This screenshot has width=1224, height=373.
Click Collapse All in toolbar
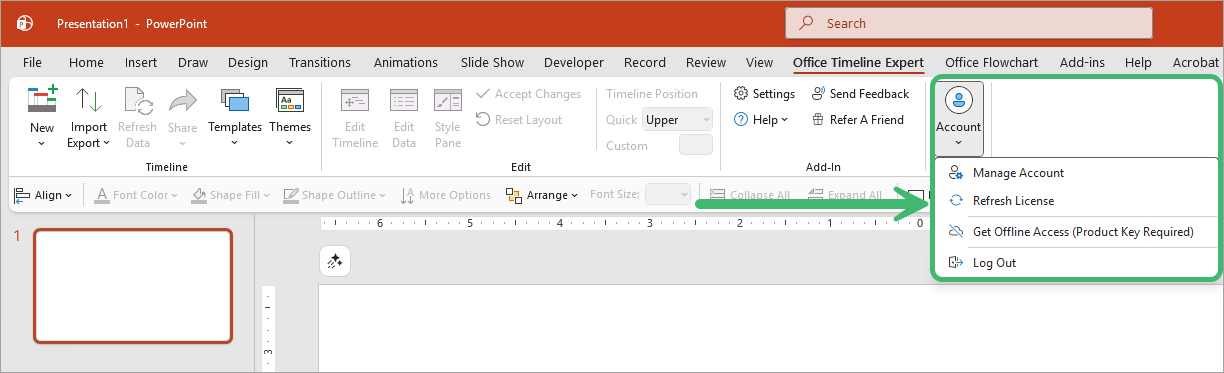pos(749,195)
